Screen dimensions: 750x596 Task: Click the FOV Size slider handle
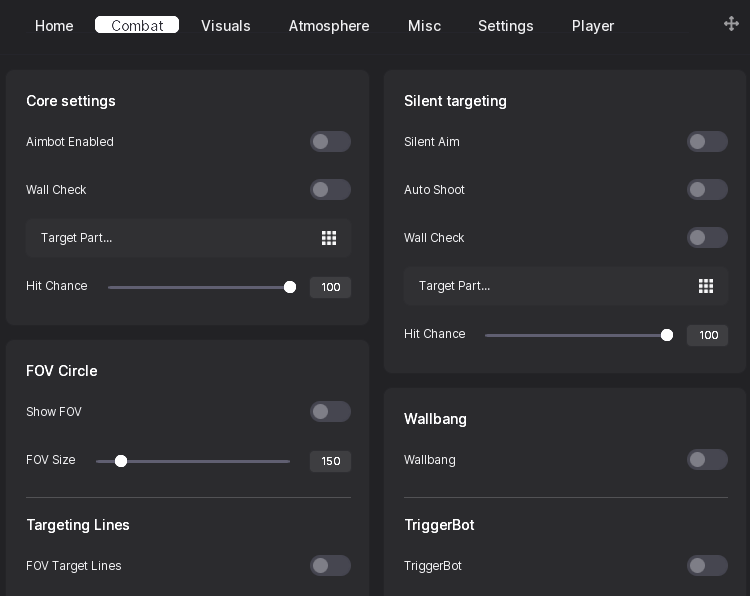pyautogui.click(x=121, y=461)
